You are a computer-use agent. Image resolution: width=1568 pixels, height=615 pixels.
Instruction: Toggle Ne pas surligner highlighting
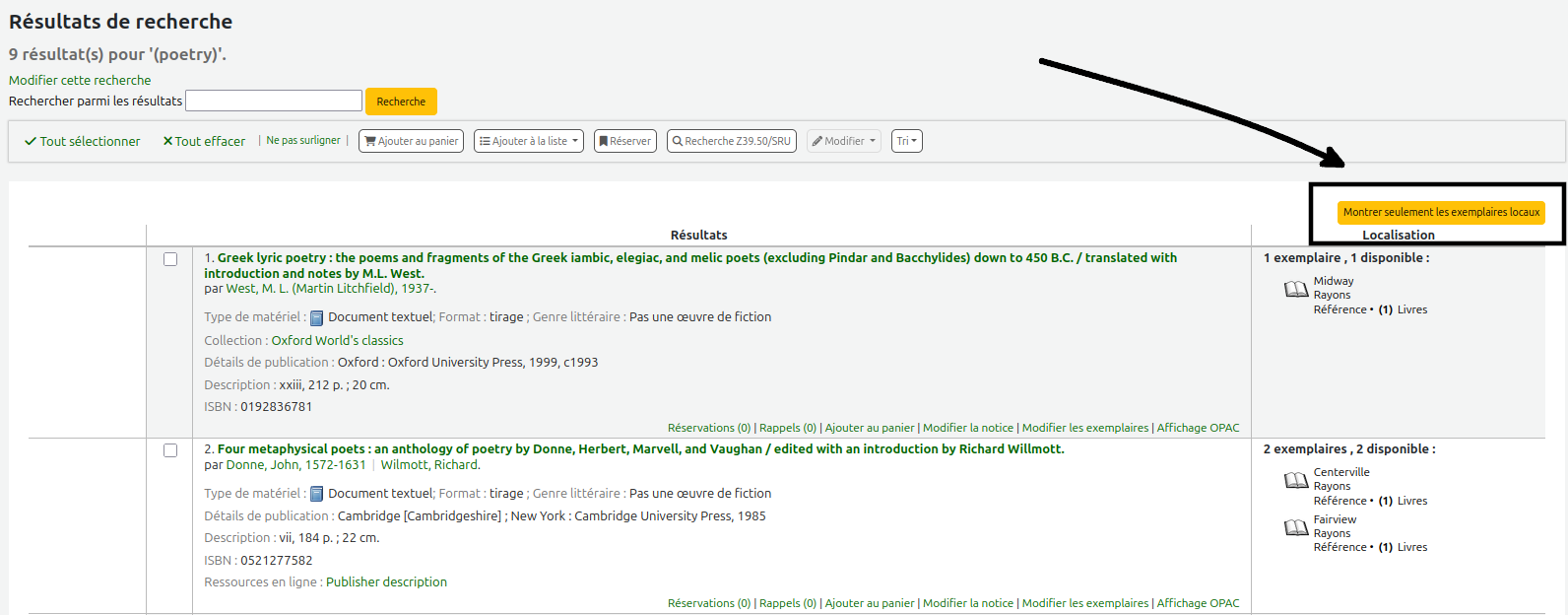(303, 141)
